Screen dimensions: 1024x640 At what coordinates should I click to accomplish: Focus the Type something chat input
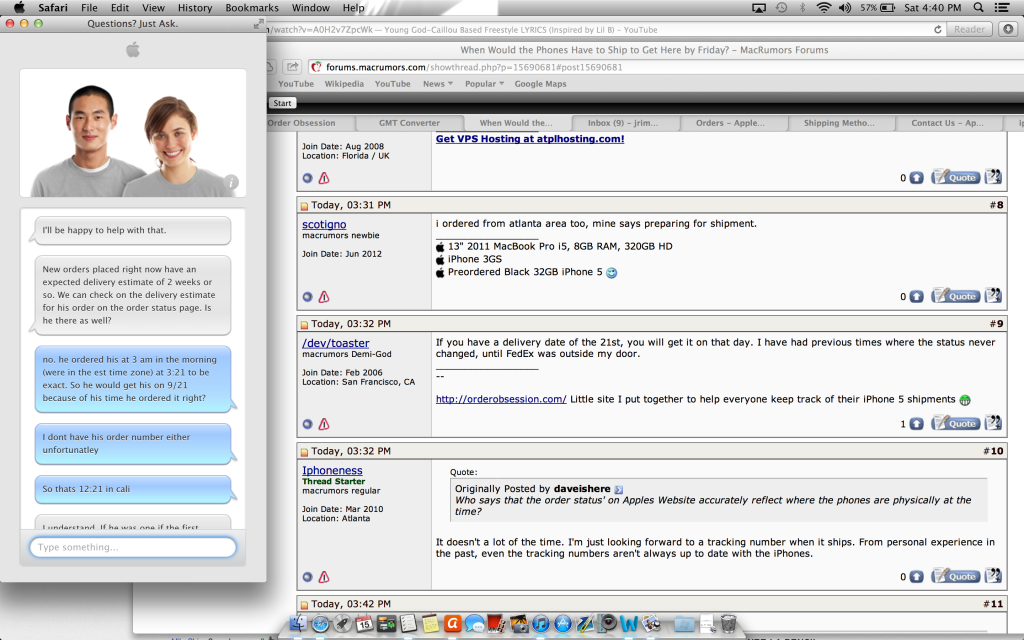point(133,547)
